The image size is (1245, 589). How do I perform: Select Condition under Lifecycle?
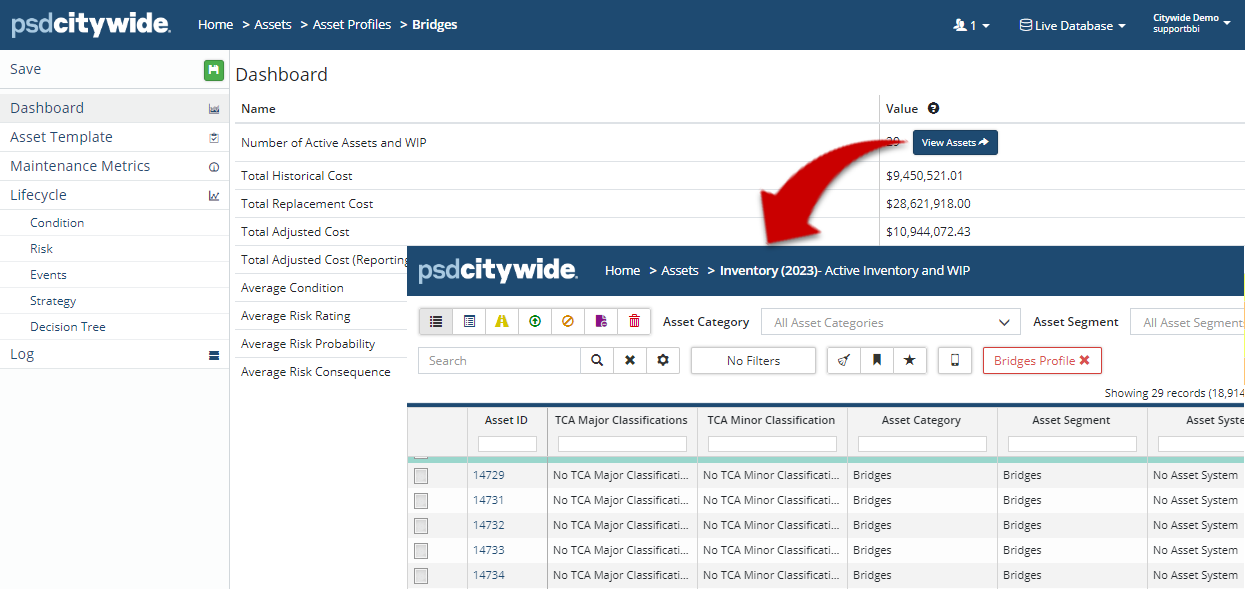click(x=57, y=223)
